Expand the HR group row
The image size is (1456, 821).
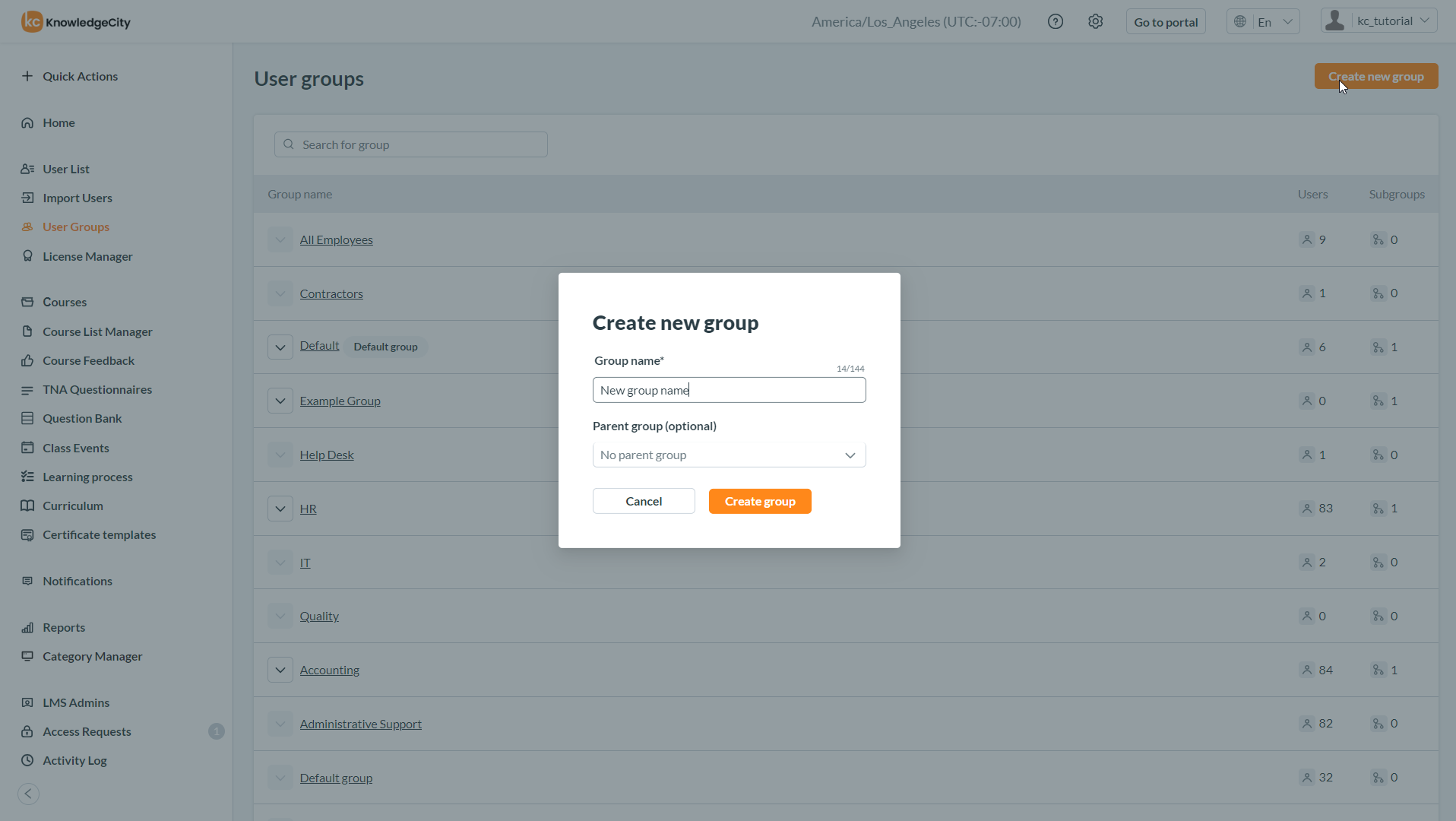(x=280, y=509)
